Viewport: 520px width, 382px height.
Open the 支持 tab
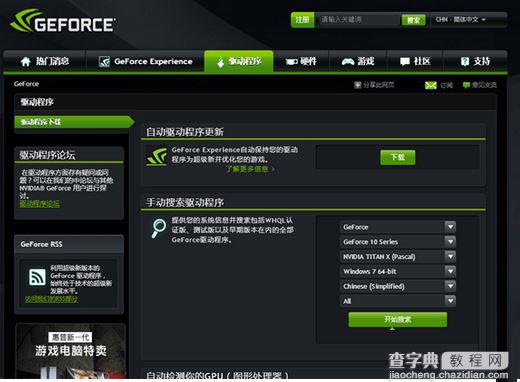[475, 62]
